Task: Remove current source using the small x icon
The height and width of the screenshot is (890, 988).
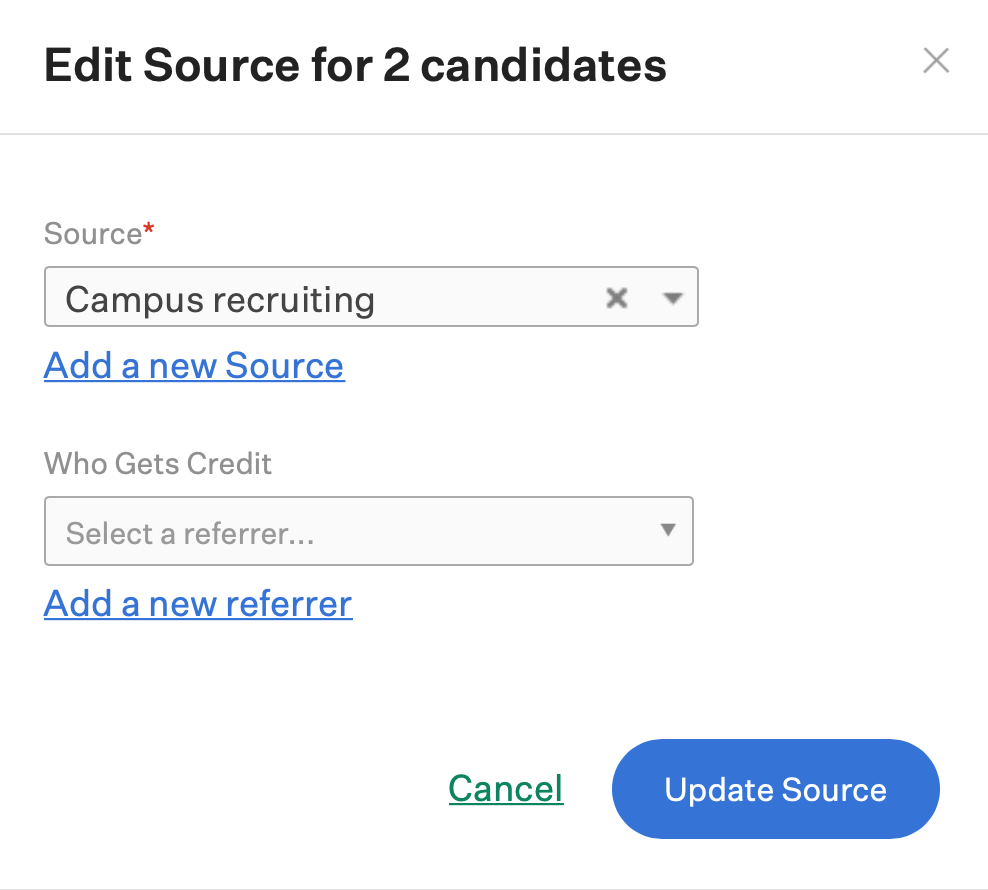Action: (617, 298)
